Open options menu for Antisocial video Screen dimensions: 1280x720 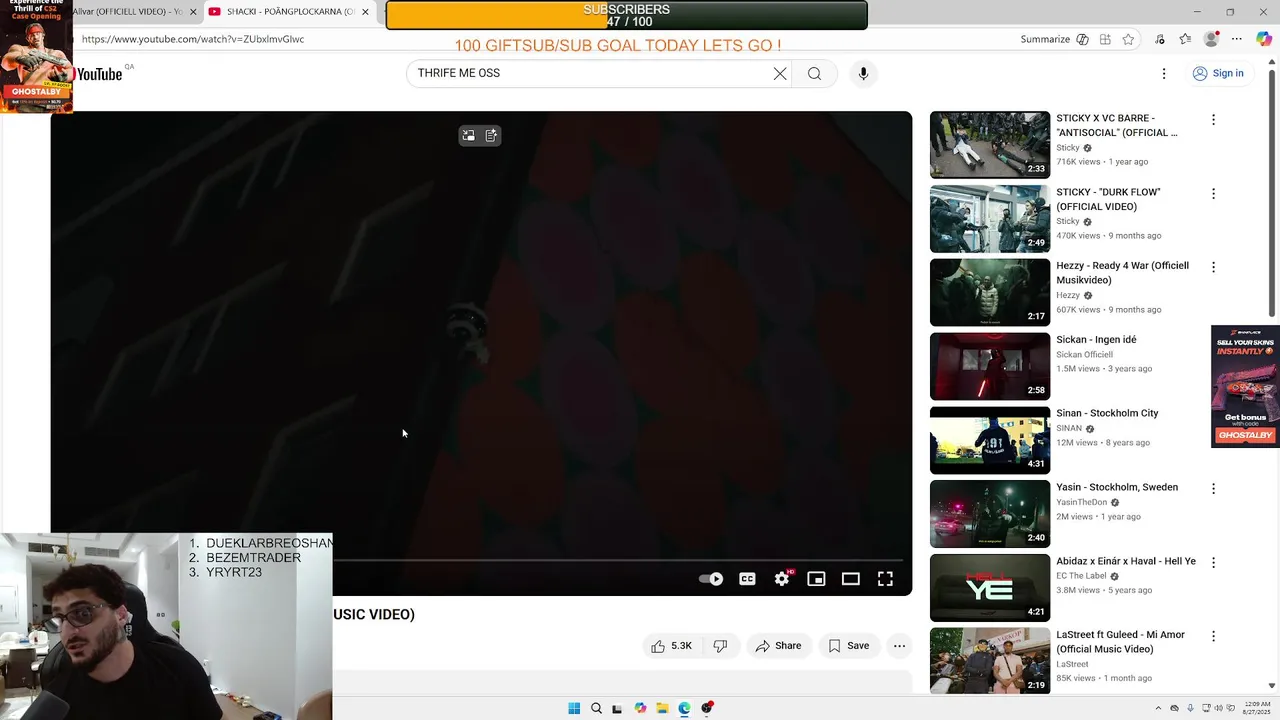point(1213,120)
